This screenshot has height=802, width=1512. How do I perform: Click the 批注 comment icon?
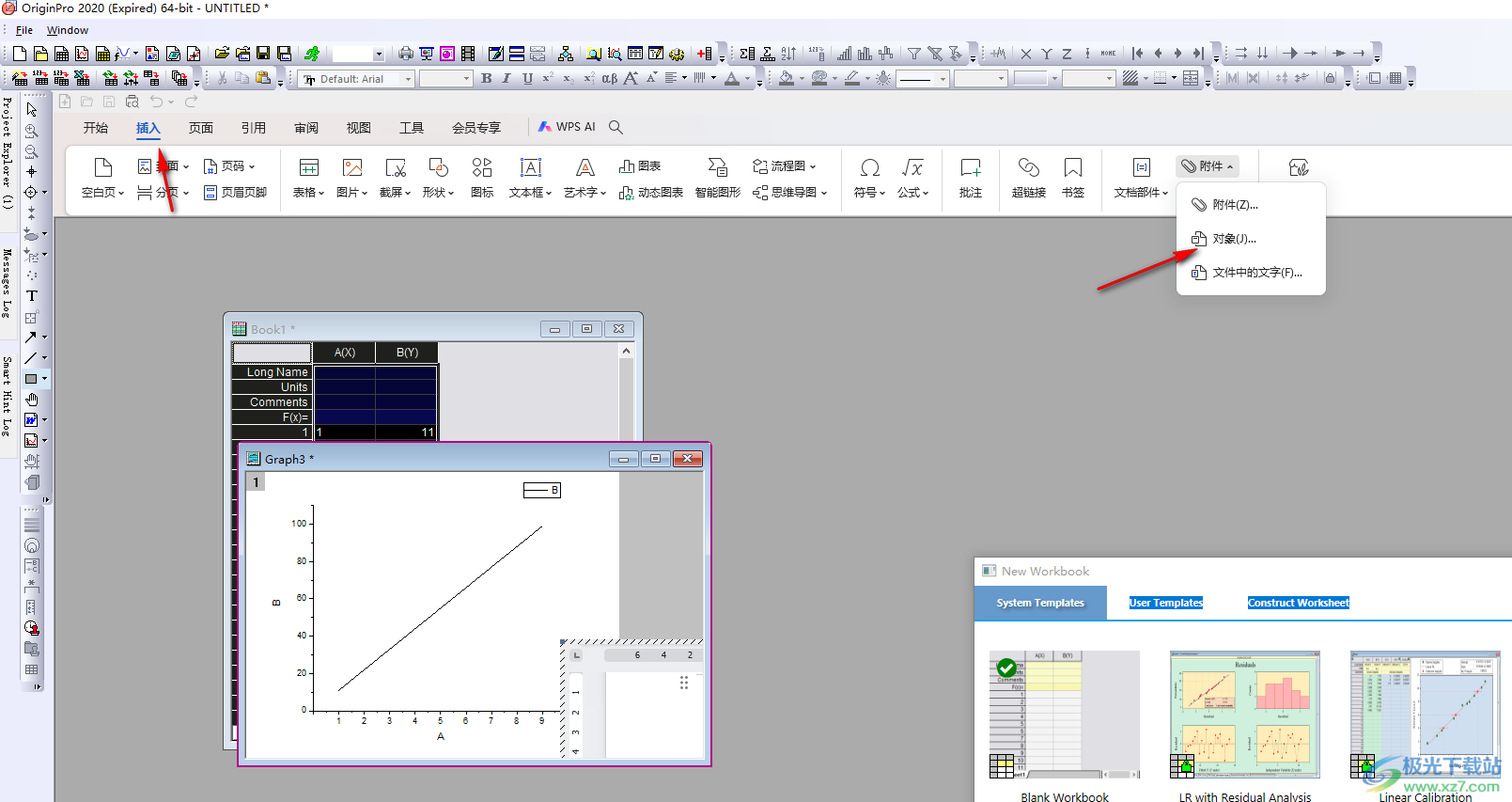(970, 168)
